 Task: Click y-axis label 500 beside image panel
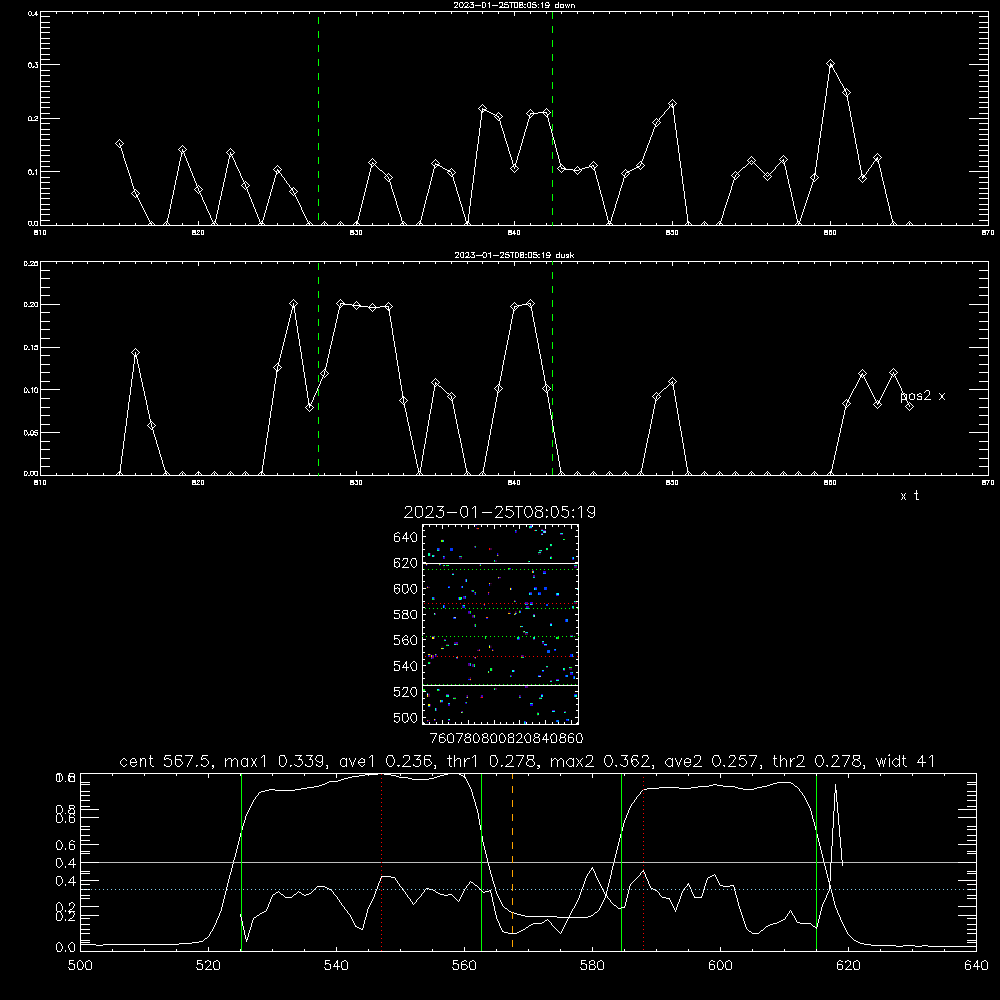point(406,718)
